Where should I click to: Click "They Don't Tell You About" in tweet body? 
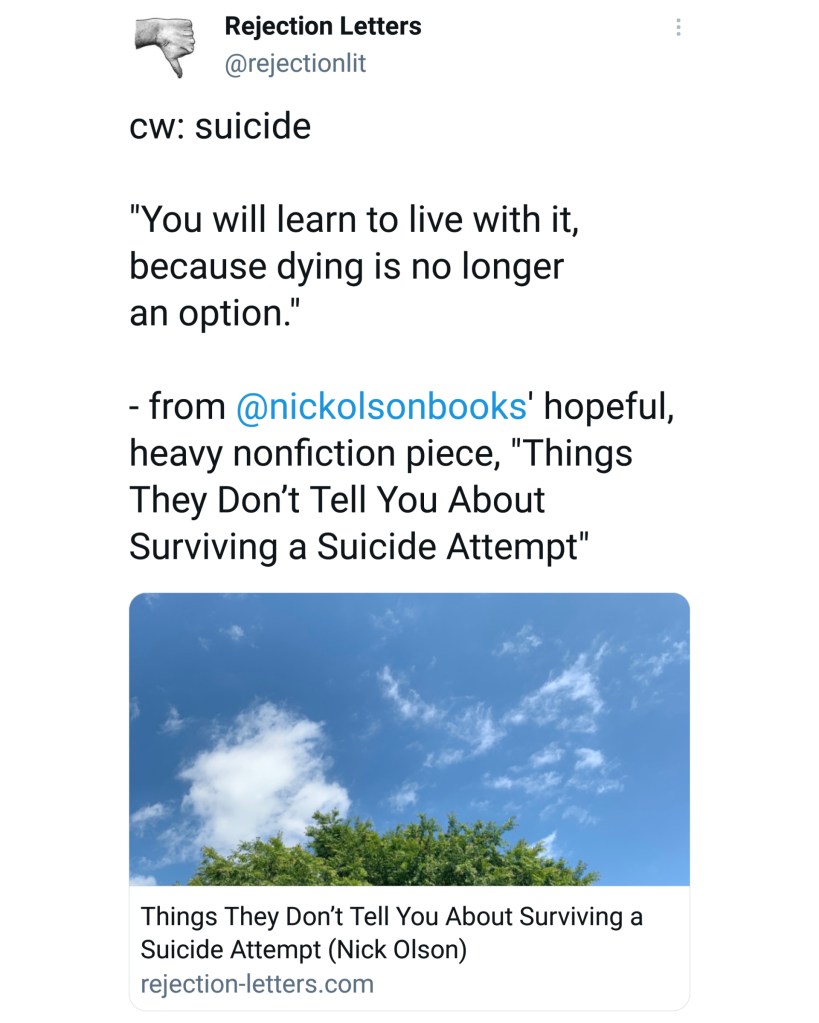pos(337,499)
